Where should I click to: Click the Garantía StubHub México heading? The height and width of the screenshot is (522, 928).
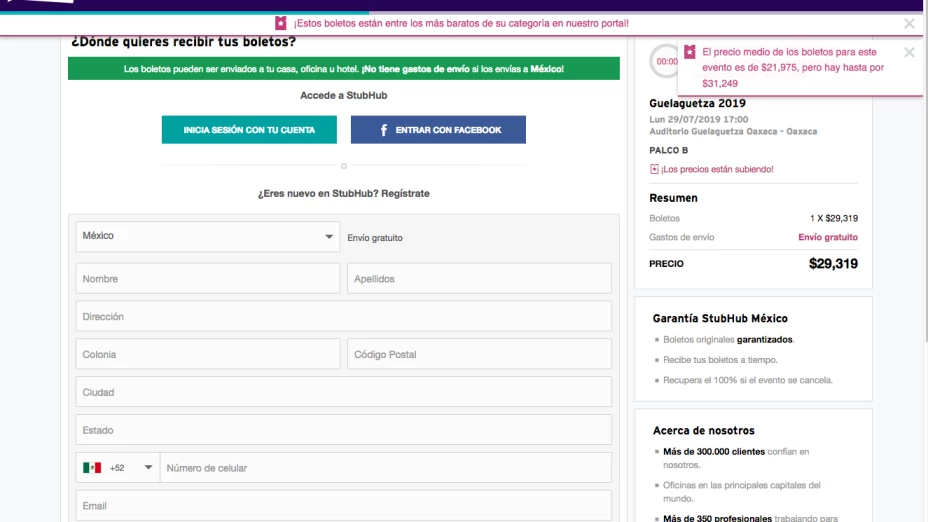click(720, 318)
